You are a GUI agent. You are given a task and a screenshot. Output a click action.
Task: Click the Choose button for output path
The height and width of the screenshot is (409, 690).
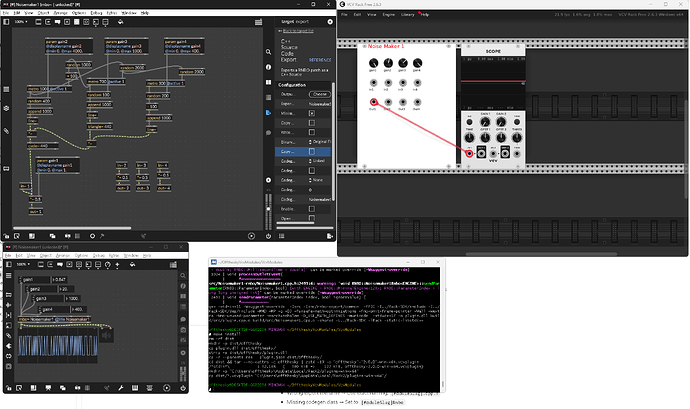320,95
